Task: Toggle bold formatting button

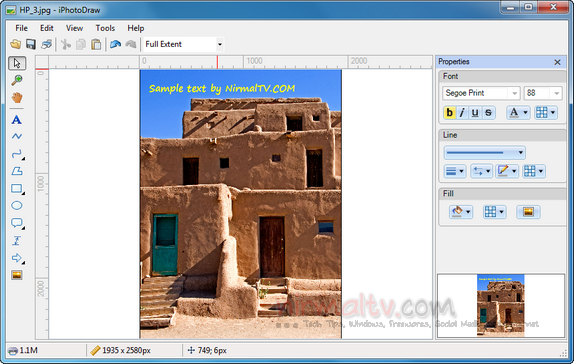Action: point(450,113)
